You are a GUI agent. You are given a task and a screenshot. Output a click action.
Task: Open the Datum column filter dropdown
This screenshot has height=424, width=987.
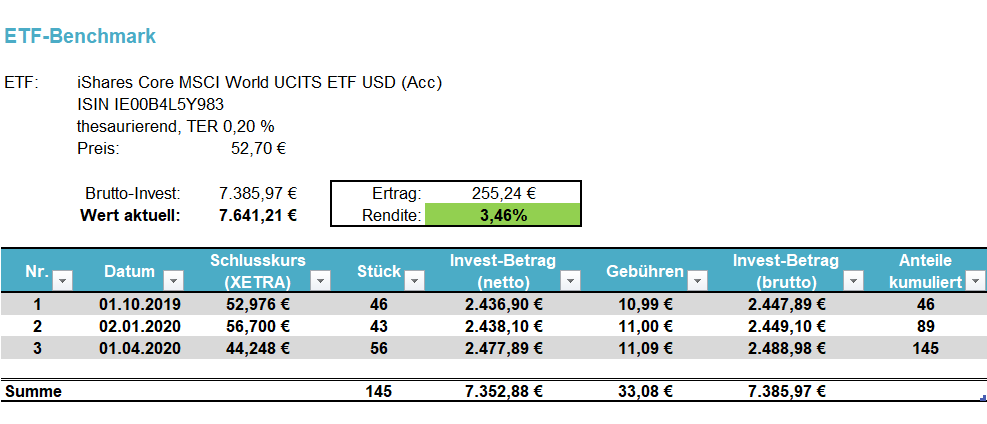(x=174, y=281)
